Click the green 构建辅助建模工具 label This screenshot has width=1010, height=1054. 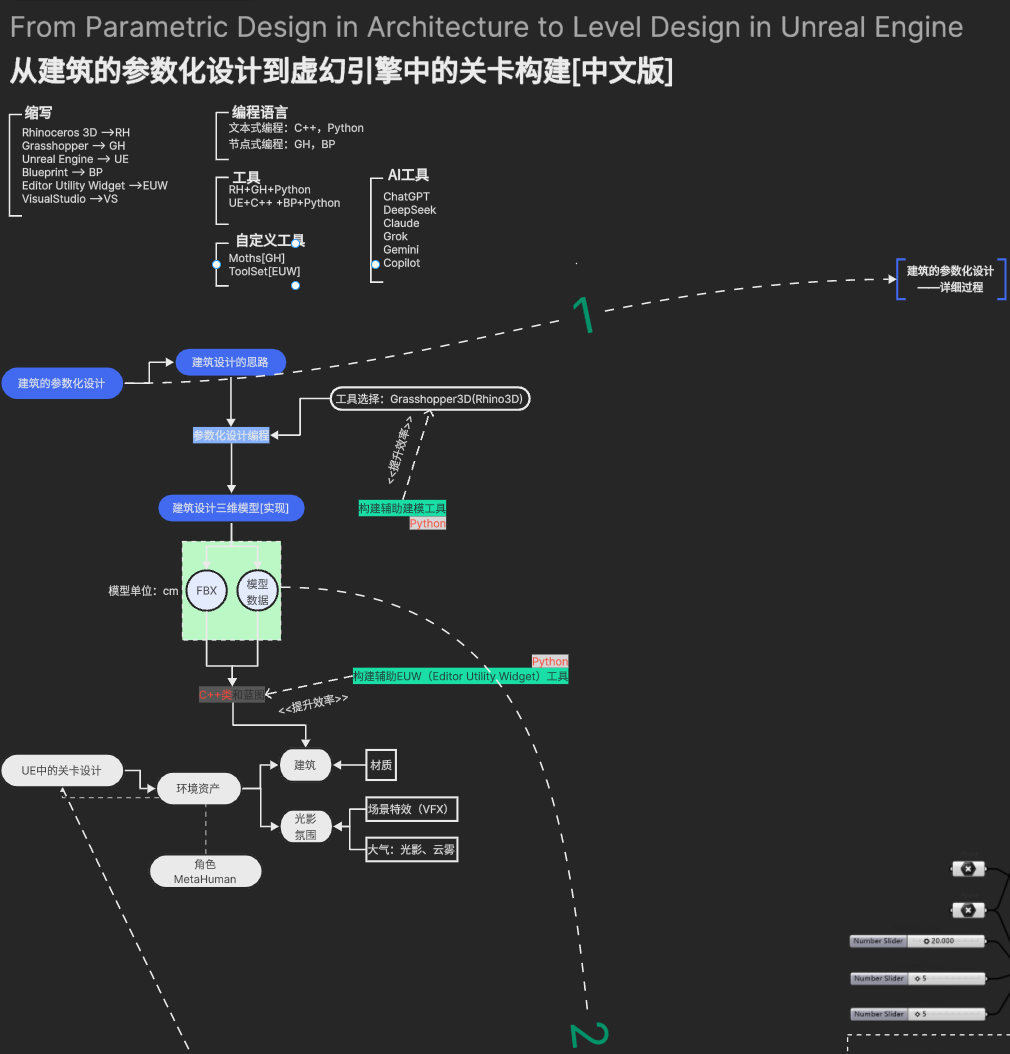pyautogui.click(x=403, y=508)
